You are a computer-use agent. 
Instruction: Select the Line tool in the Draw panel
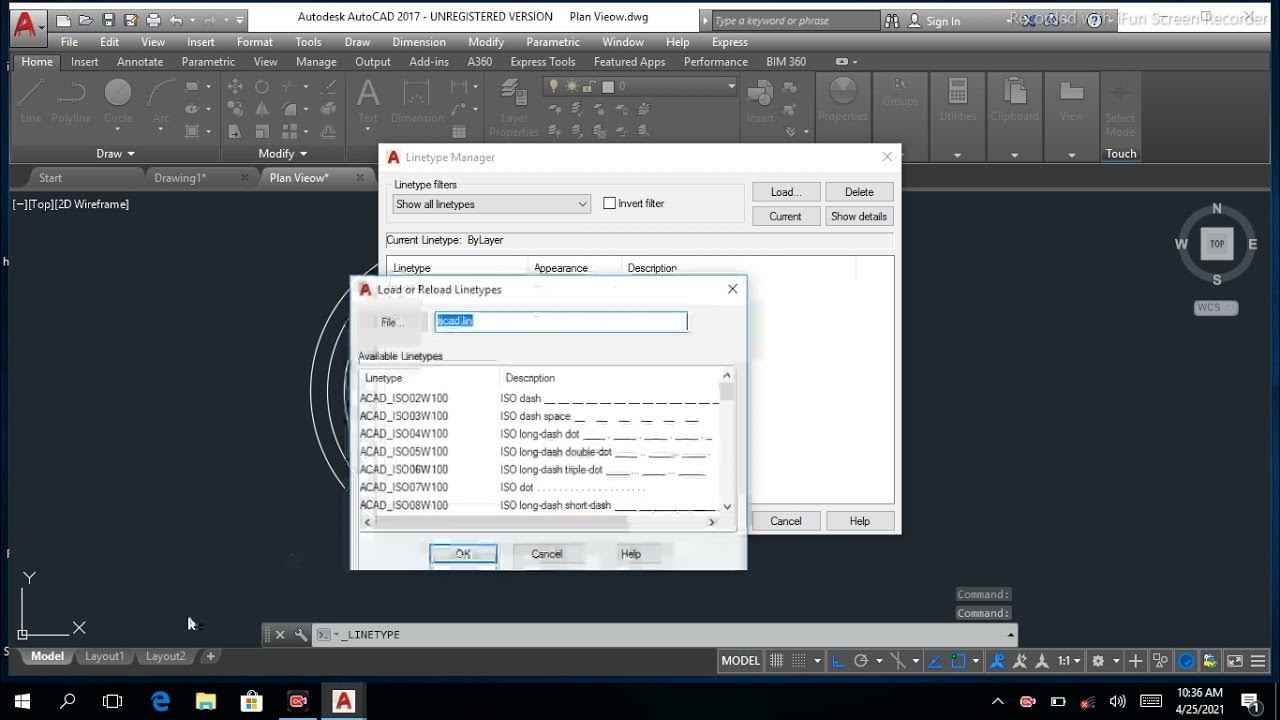pos(31,101)
